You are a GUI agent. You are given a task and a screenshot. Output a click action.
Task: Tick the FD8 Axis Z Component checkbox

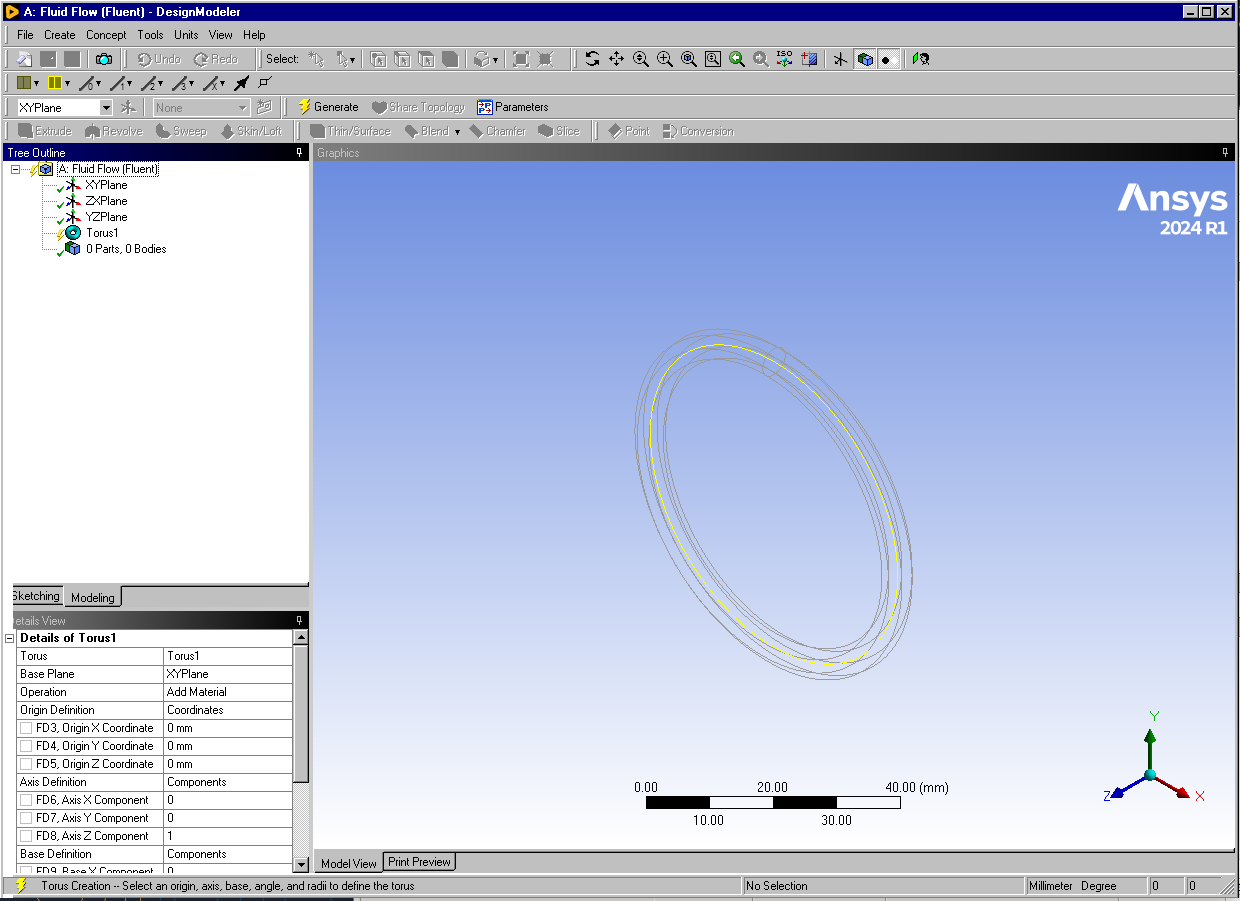pos(26,836)
